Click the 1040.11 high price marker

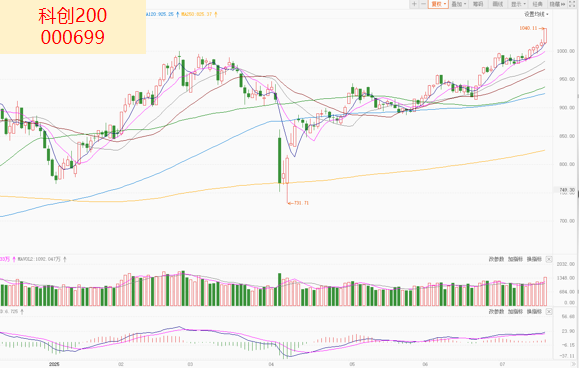click(x=529, y=28)
